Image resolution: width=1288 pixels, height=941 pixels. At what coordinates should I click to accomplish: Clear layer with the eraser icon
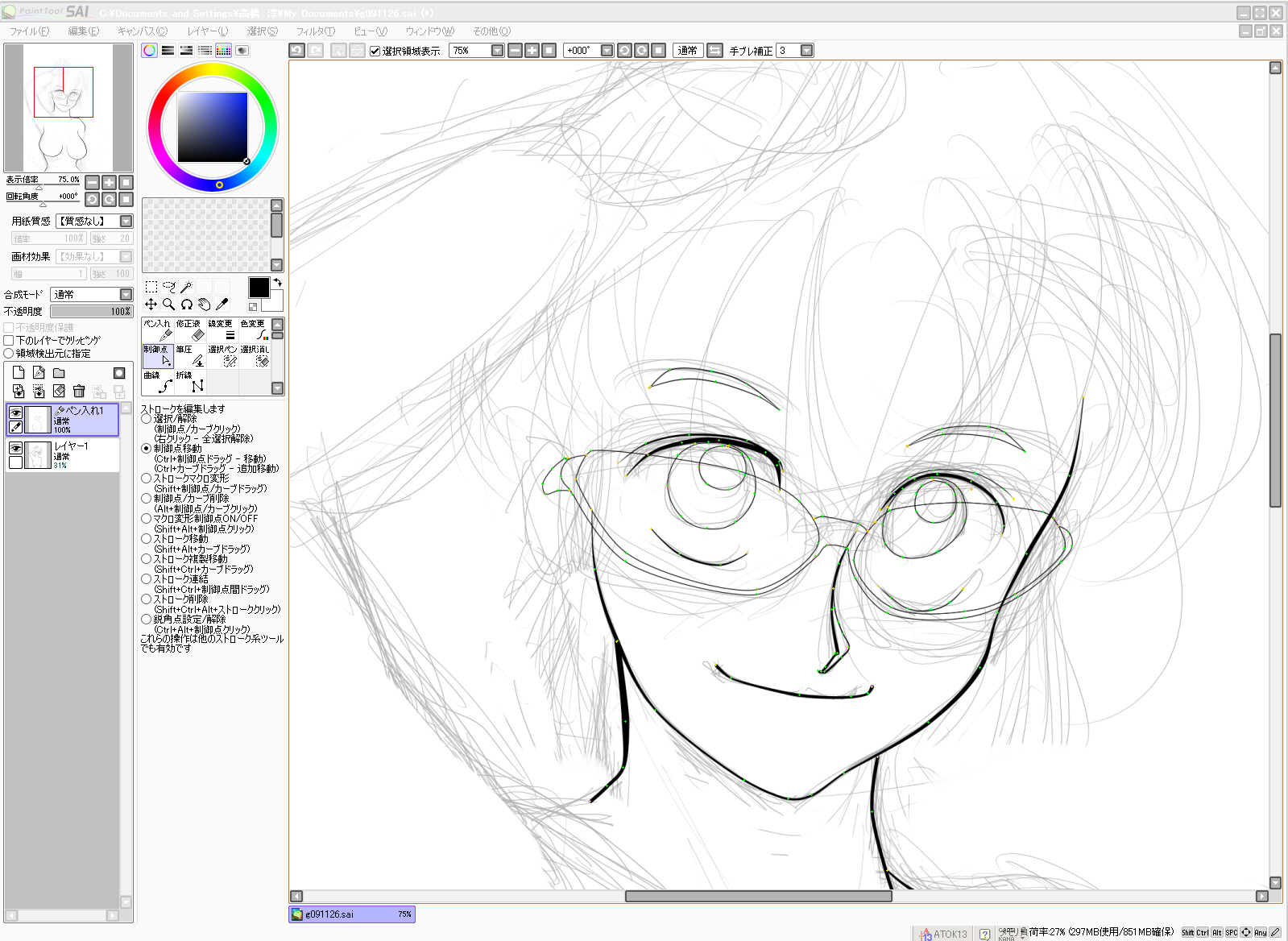[59, 391]
